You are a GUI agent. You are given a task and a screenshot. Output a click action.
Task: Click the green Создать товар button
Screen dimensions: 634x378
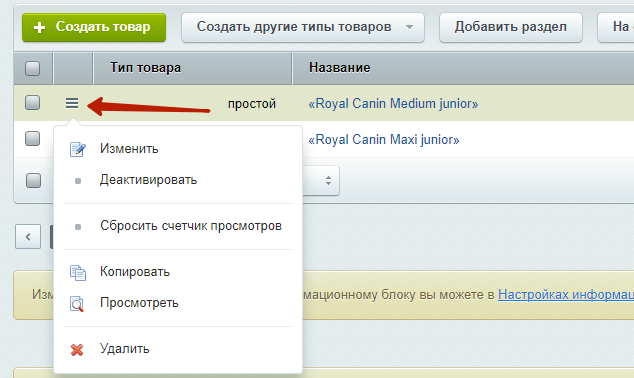pos(94,27)
